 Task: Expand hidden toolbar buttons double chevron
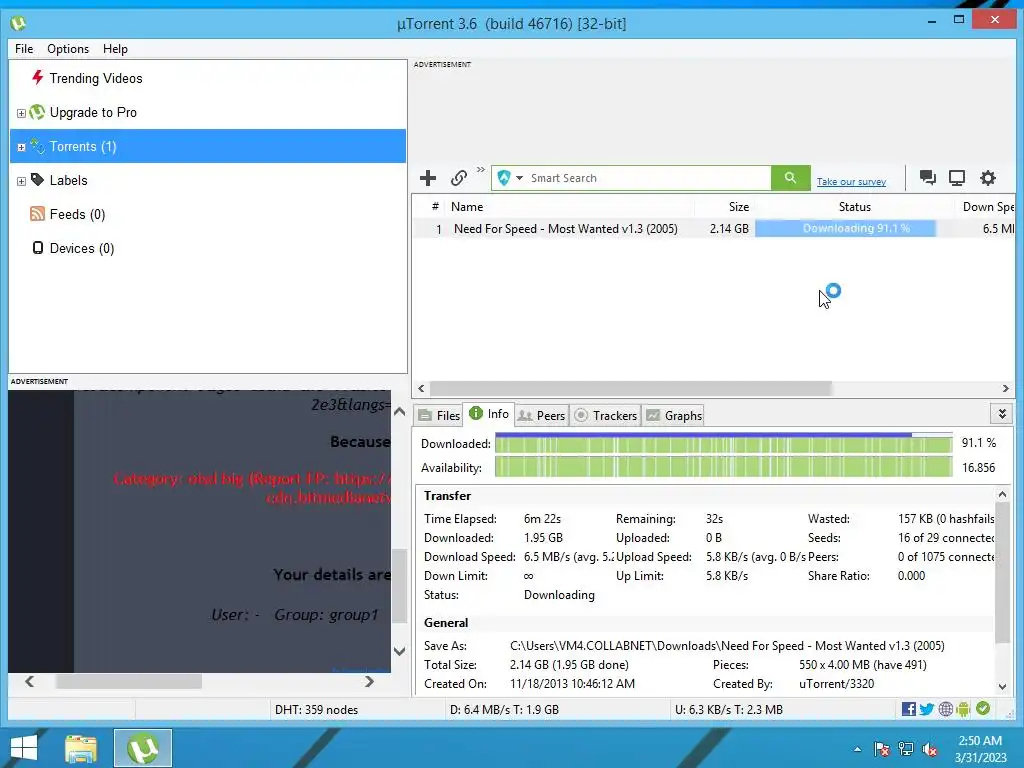pyautogui.click(x=481, y=170)
